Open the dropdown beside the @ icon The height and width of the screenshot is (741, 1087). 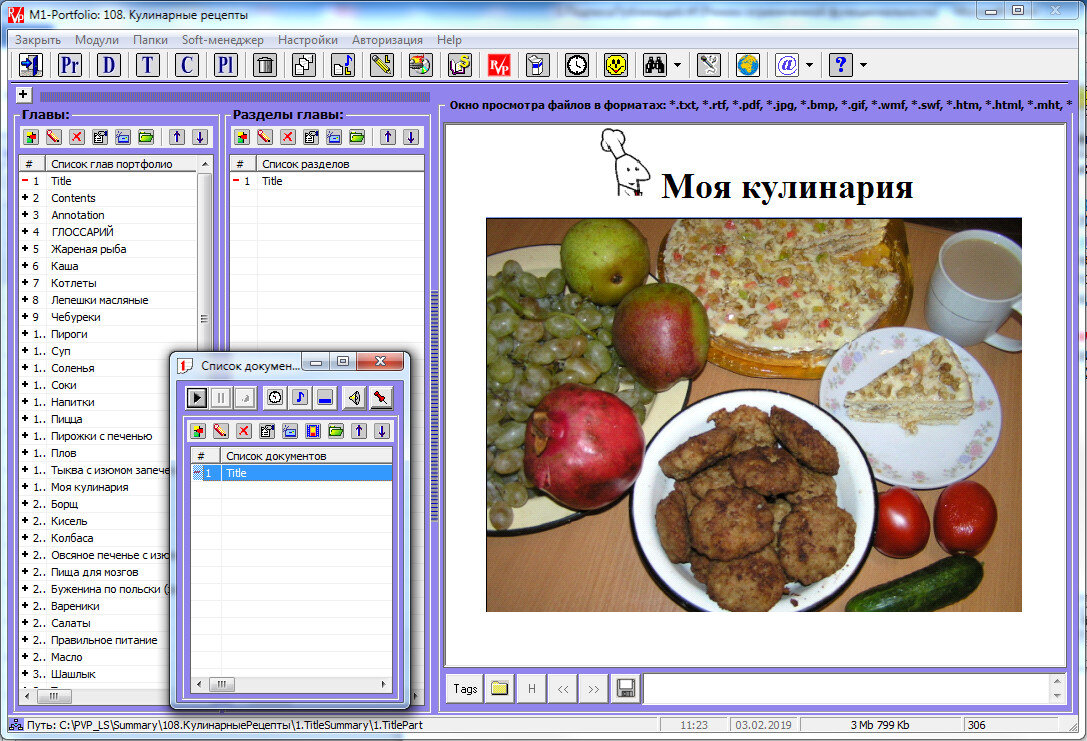point(810,65)
